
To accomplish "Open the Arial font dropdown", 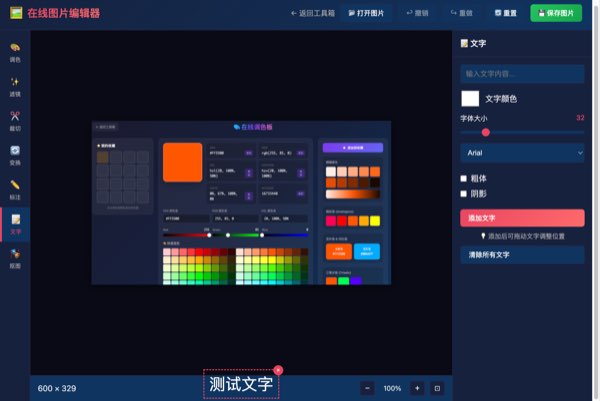I will [x=522, y=153].
